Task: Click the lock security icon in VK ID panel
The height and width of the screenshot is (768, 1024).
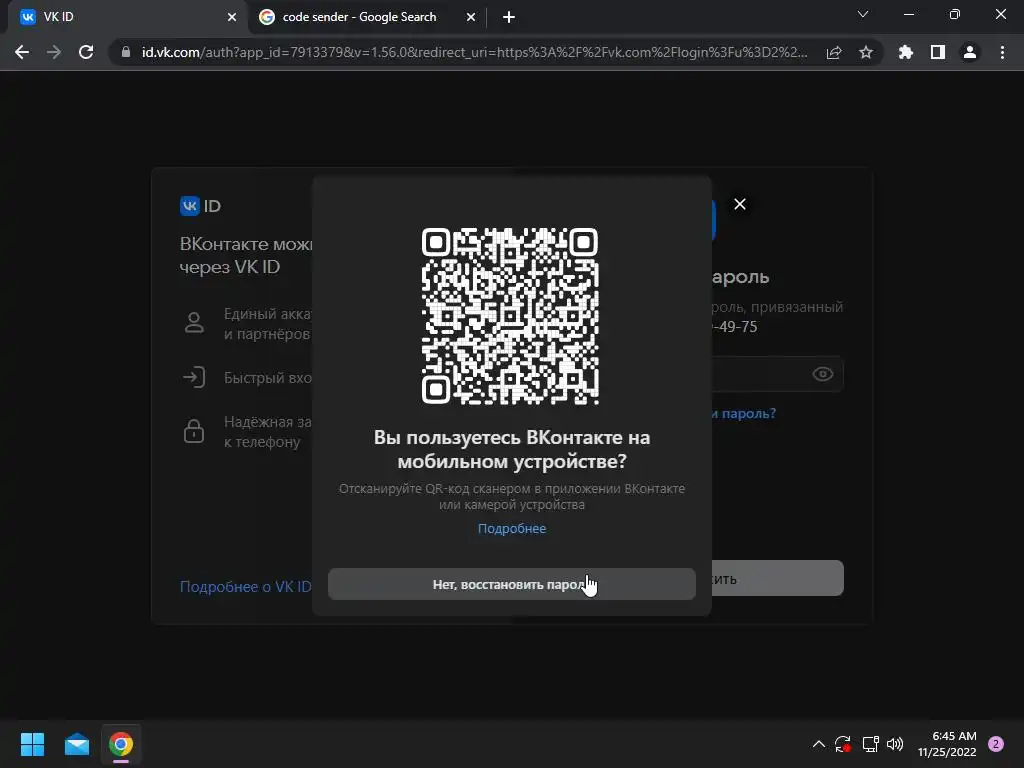Action: pyautogui.click(x=194, y=431)
